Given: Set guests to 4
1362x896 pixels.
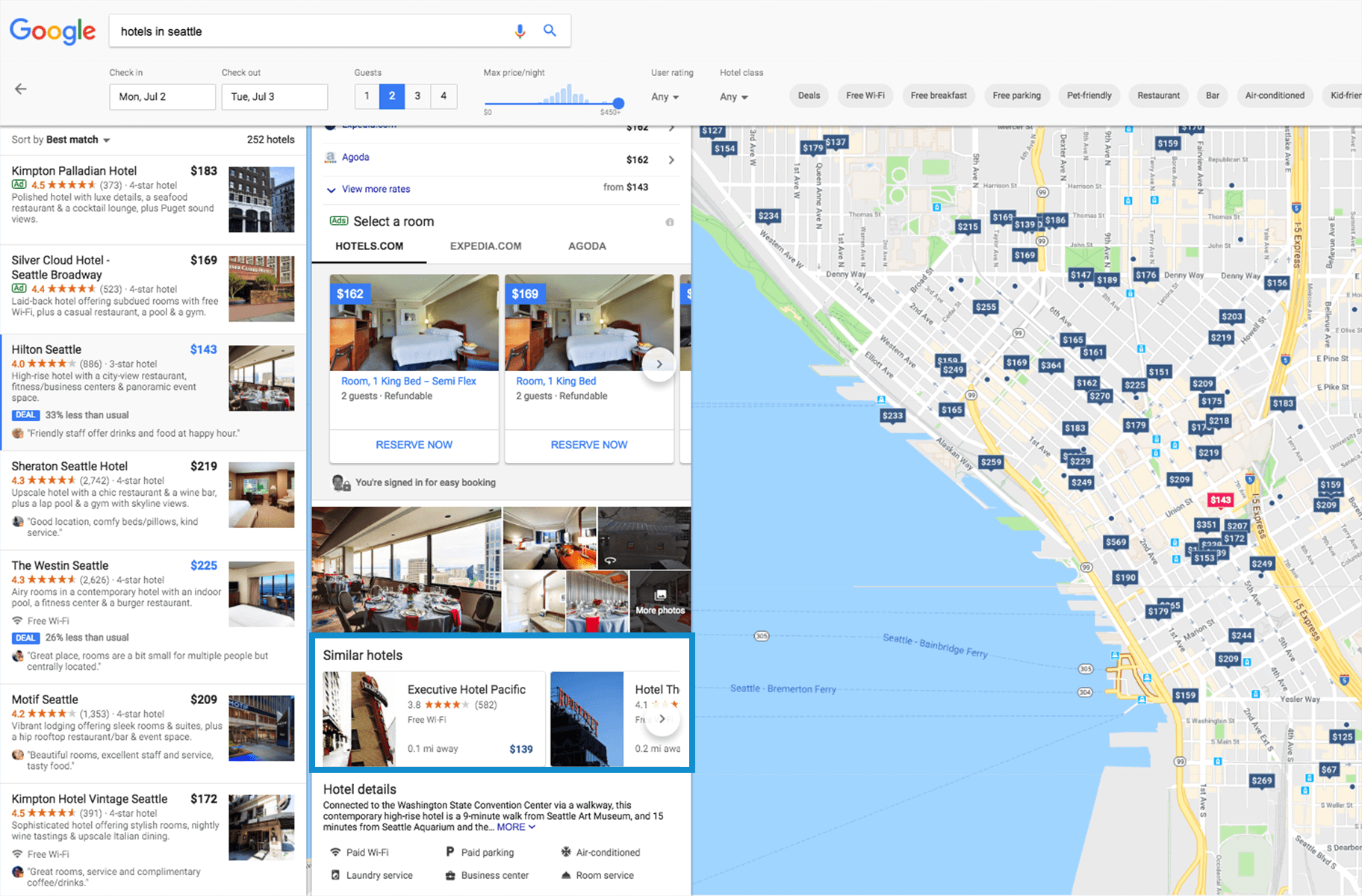Looking at the screenshot, I should pos(444,96).
